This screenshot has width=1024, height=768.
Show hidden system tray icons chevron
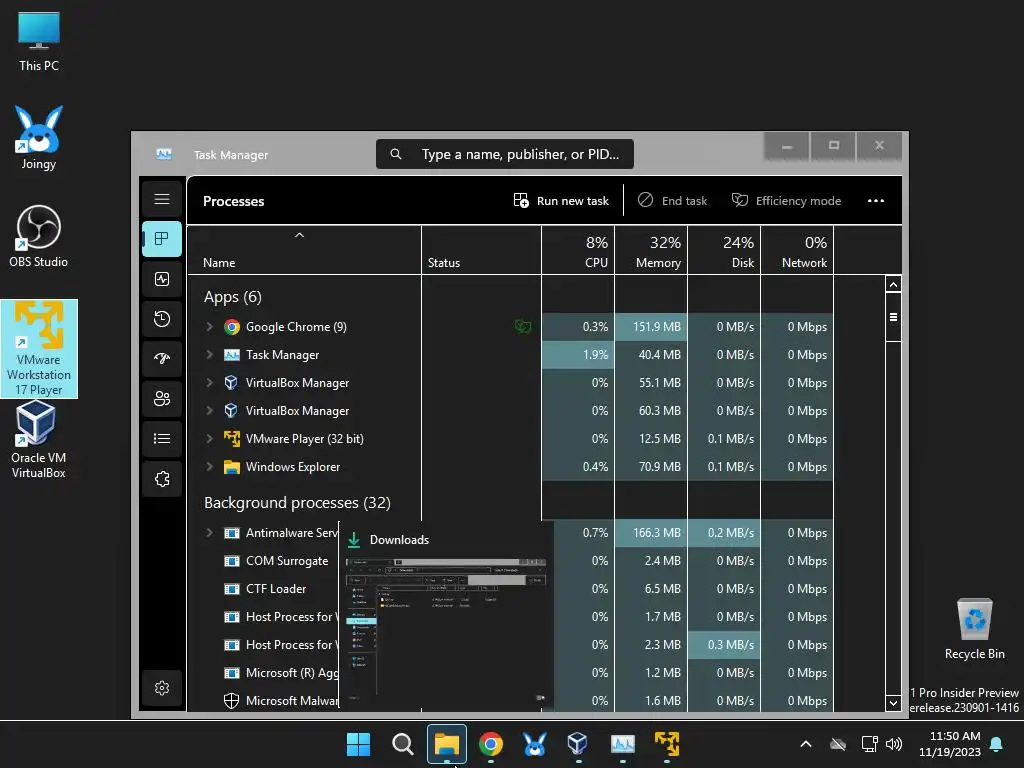[806, 744]
